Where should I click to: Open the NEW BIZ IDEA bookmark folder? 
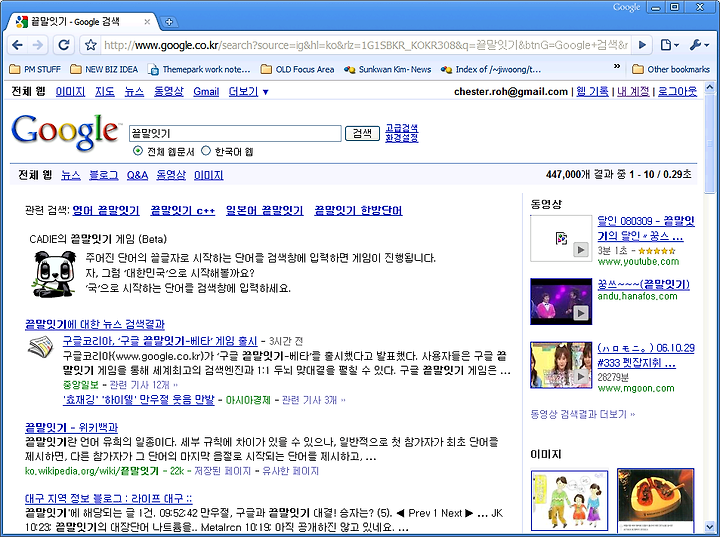click(104, 69)
